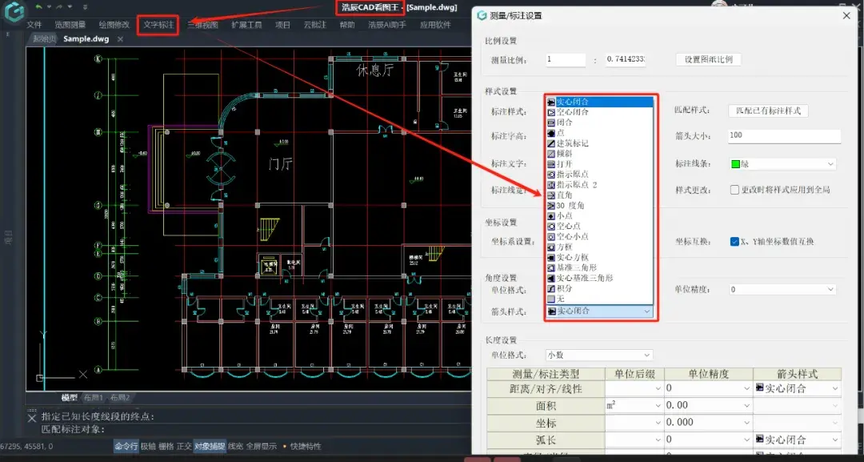Screen dimensions: 864x462
Task: Close the command line with its X icon
Action: pyautogui.click(x=32, y=418)
